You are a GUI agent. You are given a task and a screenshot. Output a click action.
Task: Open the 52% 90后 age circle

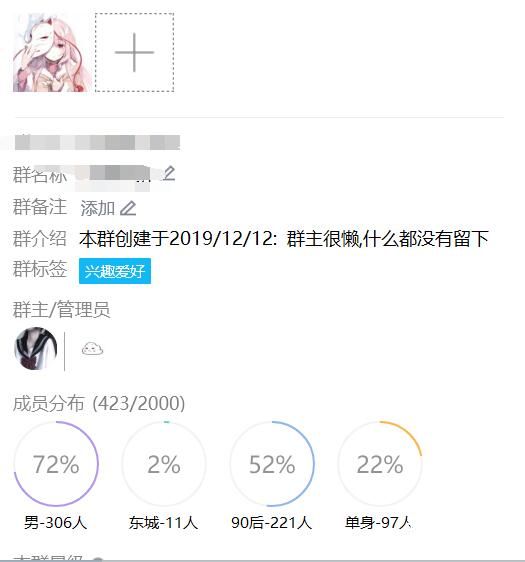[x=272, y=464]
